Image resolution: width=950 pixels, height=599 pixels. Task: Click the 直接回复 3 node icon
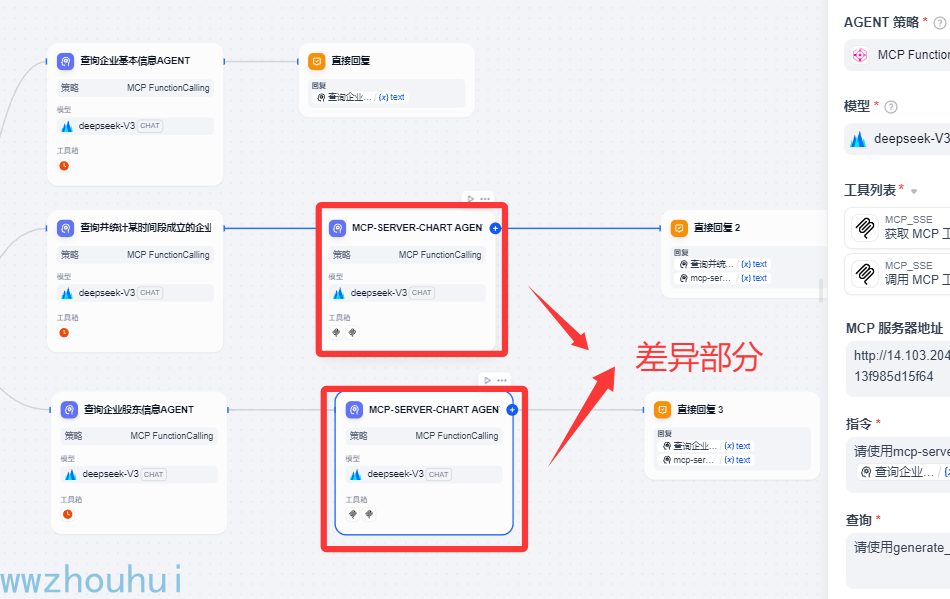pyautogui.click(x=662, y=409)
